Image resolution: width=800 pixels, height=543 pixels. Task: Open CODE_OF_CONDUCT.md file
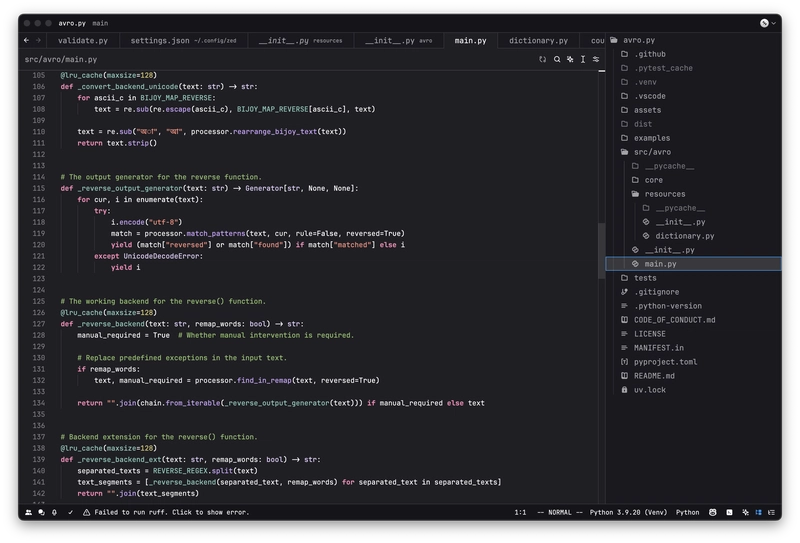(x=693, y=320)
